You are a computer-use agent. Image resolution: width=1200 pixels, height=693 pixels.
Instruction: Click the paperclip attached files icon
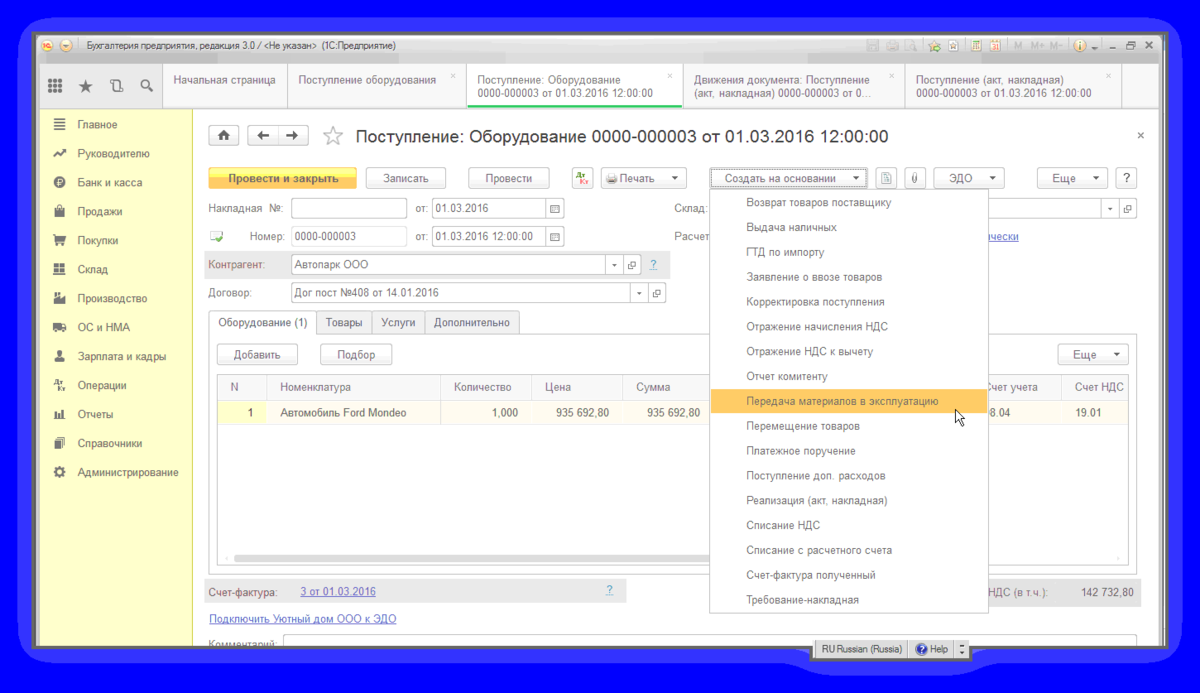pos(914,178)
